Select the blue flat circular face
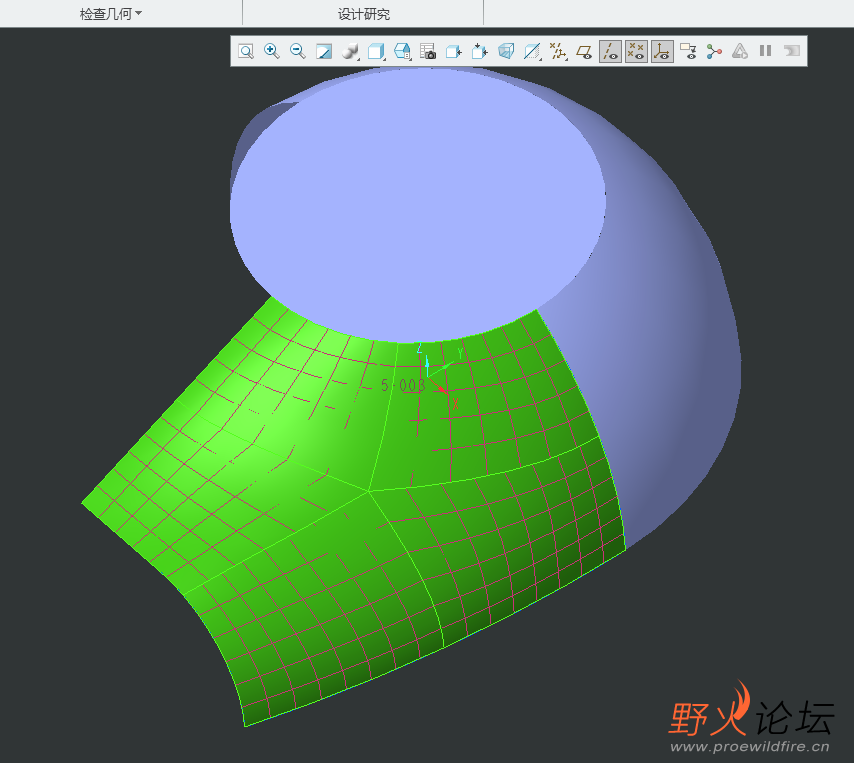This screenshot has width=854, height=763. (x=418, y=207)
